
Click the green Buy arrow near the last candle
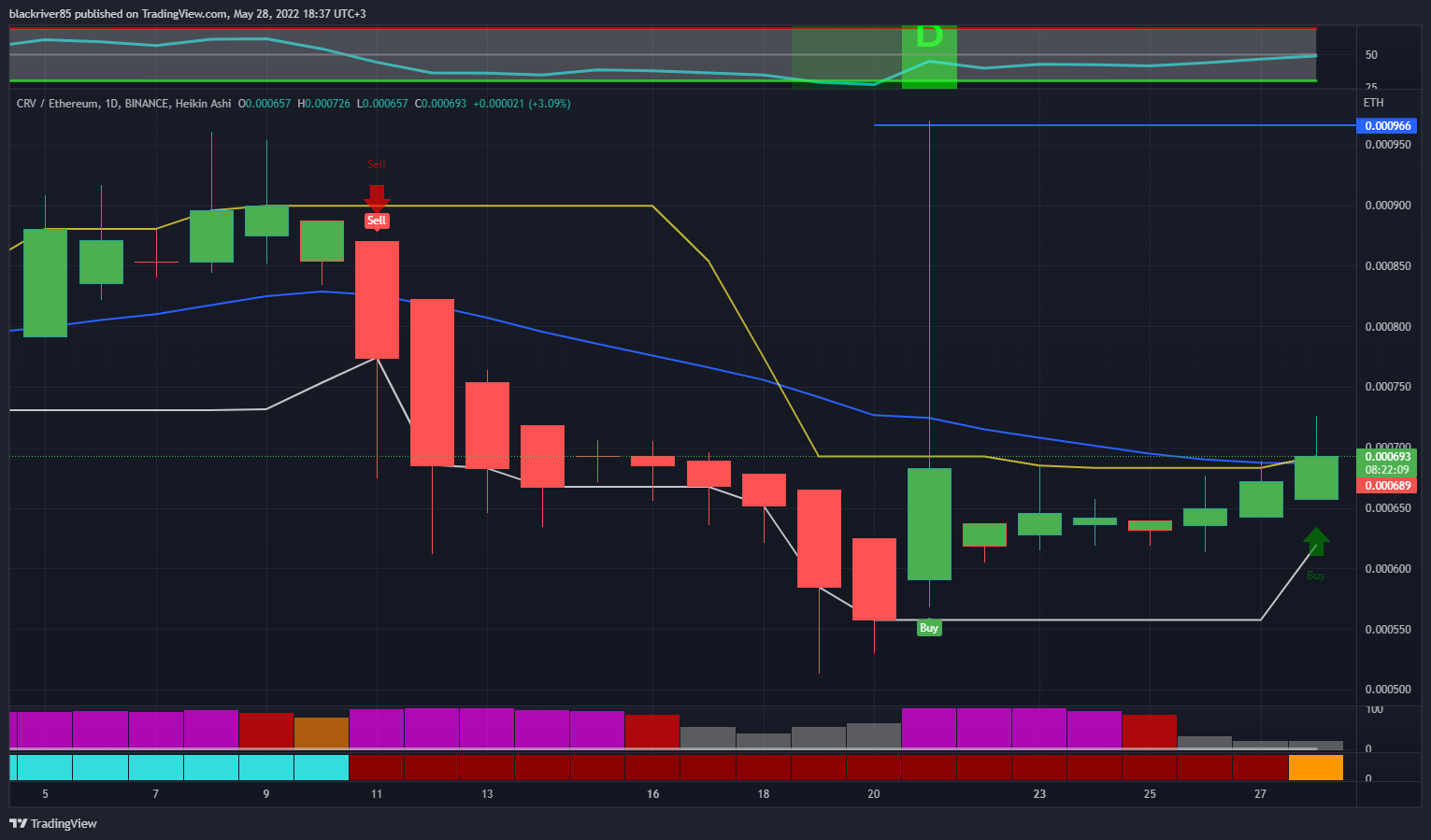click(1316, 541)
